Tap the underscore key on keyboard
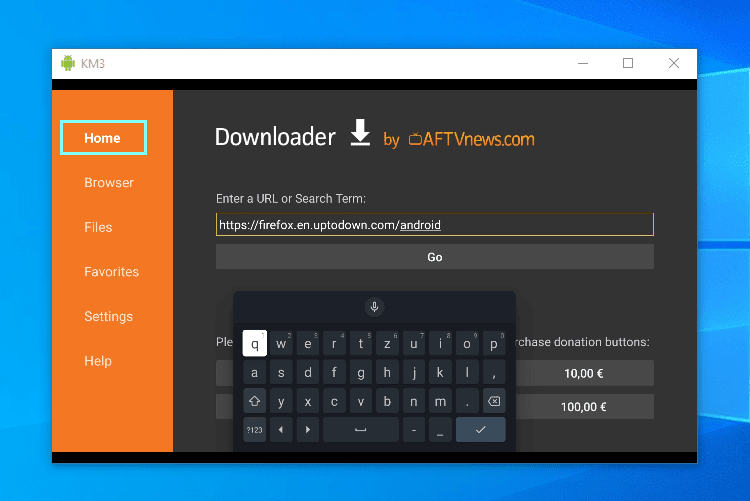The image size is (750, 501). 441,430
